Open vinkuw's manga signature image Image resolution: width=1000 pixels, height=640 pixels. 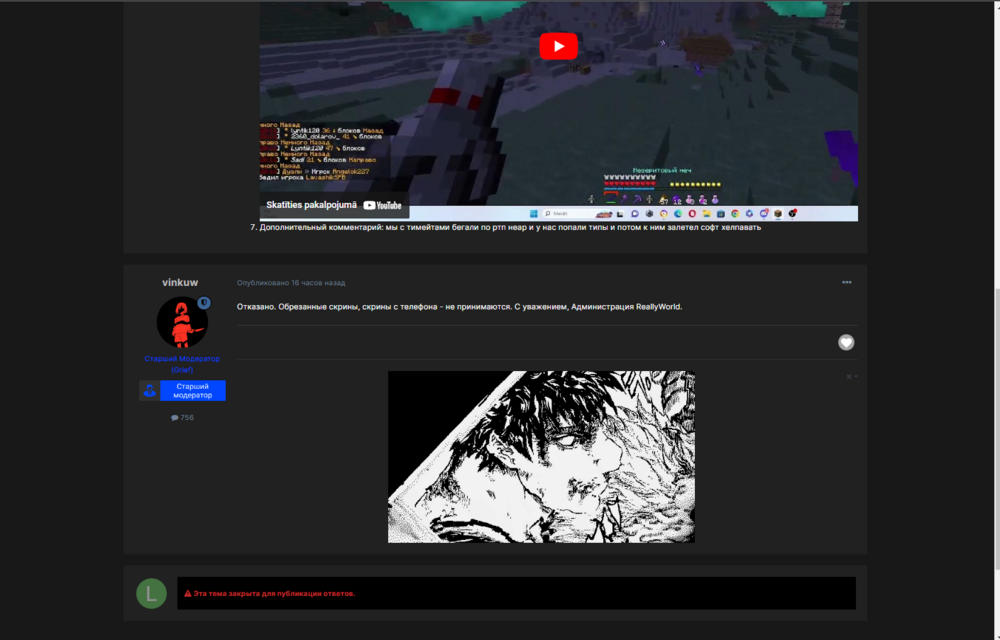[x=541, y=456]
